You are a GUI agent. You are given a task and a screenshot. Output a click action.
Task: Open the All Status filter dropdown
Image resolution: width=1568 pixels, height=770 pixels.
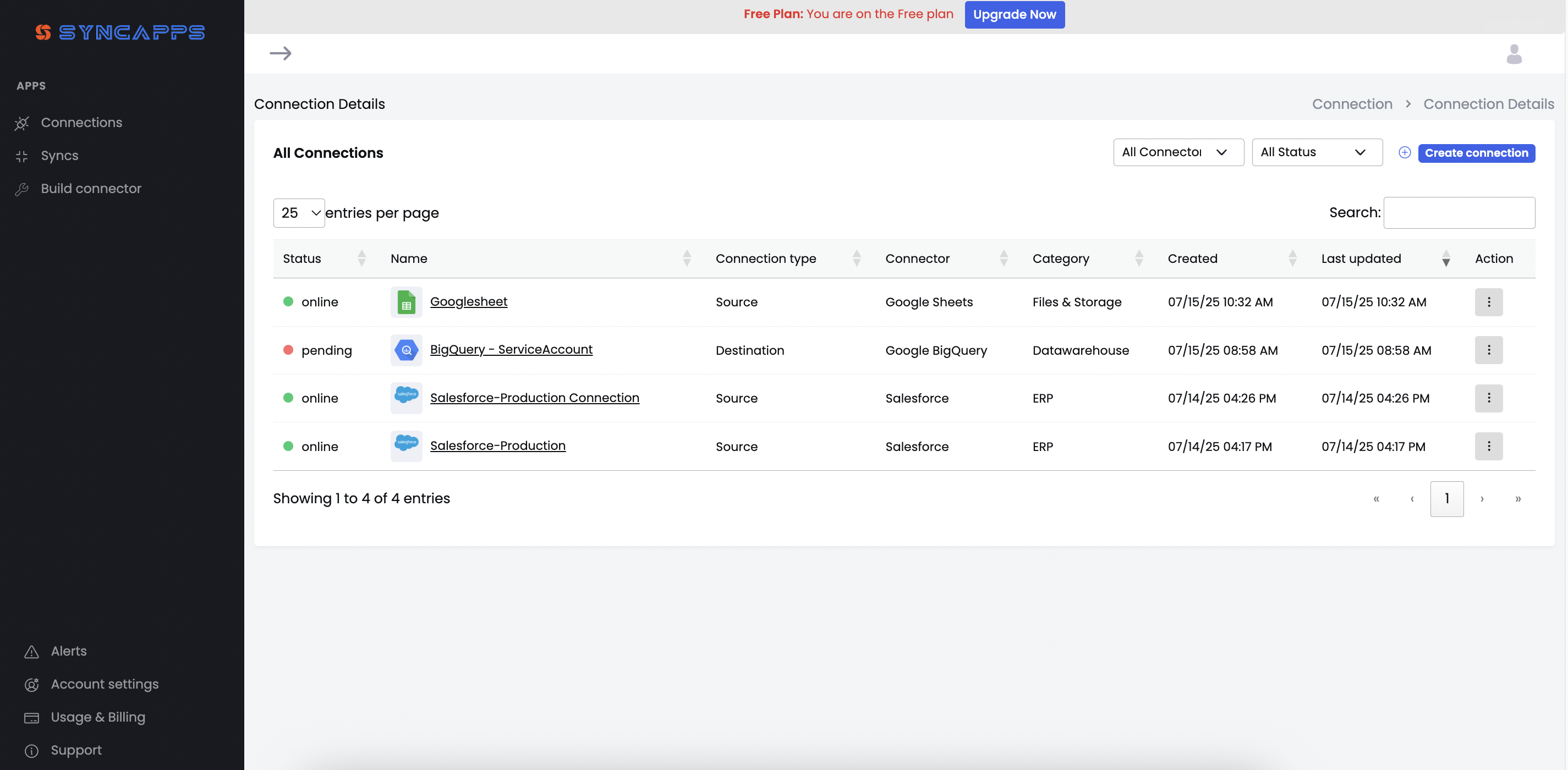pyautogui.click(x=1317, y=152)
